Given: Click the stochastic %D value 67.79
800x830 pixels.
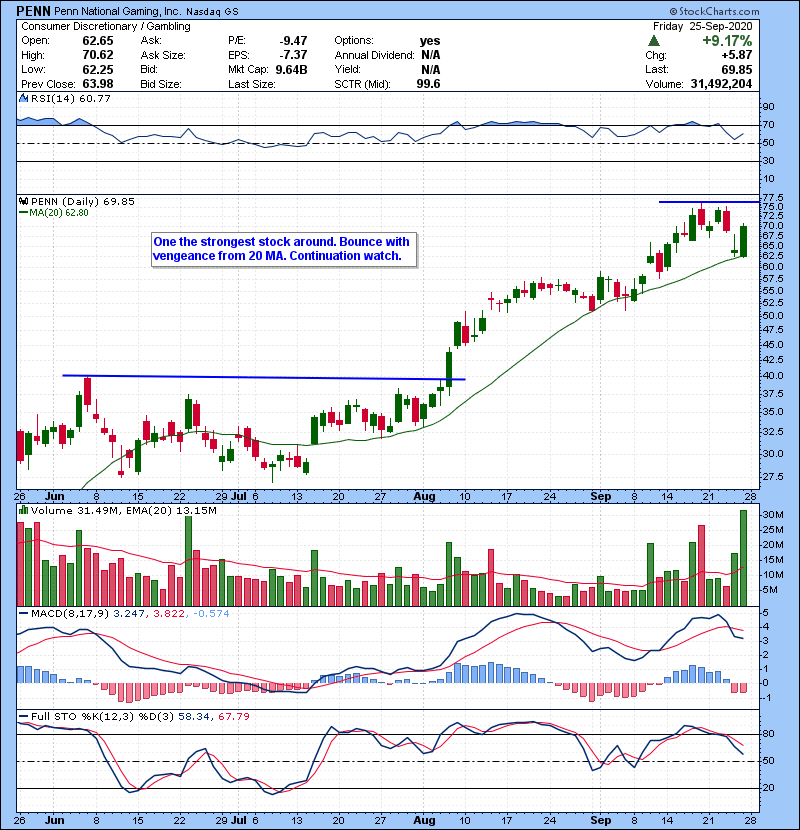Looking at the screenshot, I should [x=233, y=716].
